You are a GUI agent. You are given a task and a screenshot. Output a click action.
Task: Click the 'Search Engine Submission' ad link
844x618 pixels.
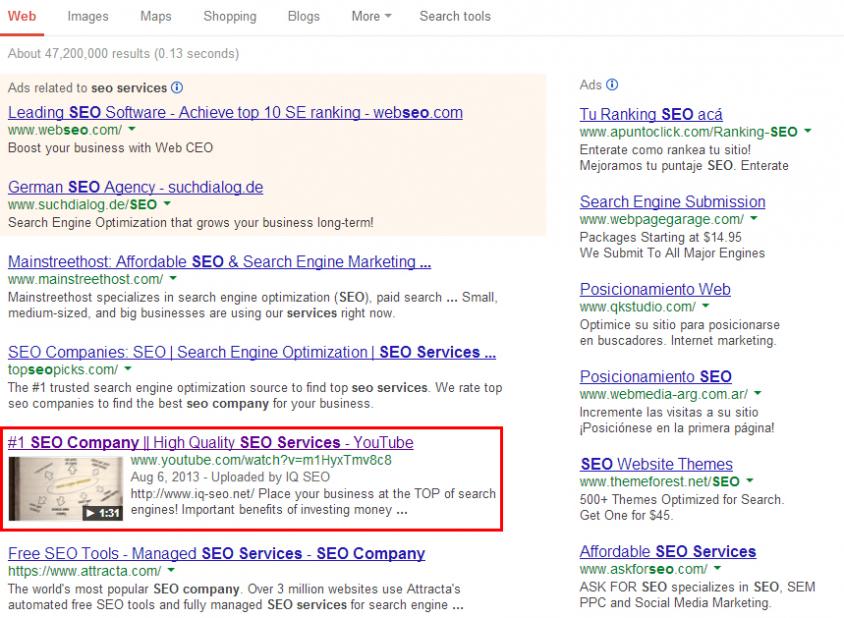(x=672, y=201)
